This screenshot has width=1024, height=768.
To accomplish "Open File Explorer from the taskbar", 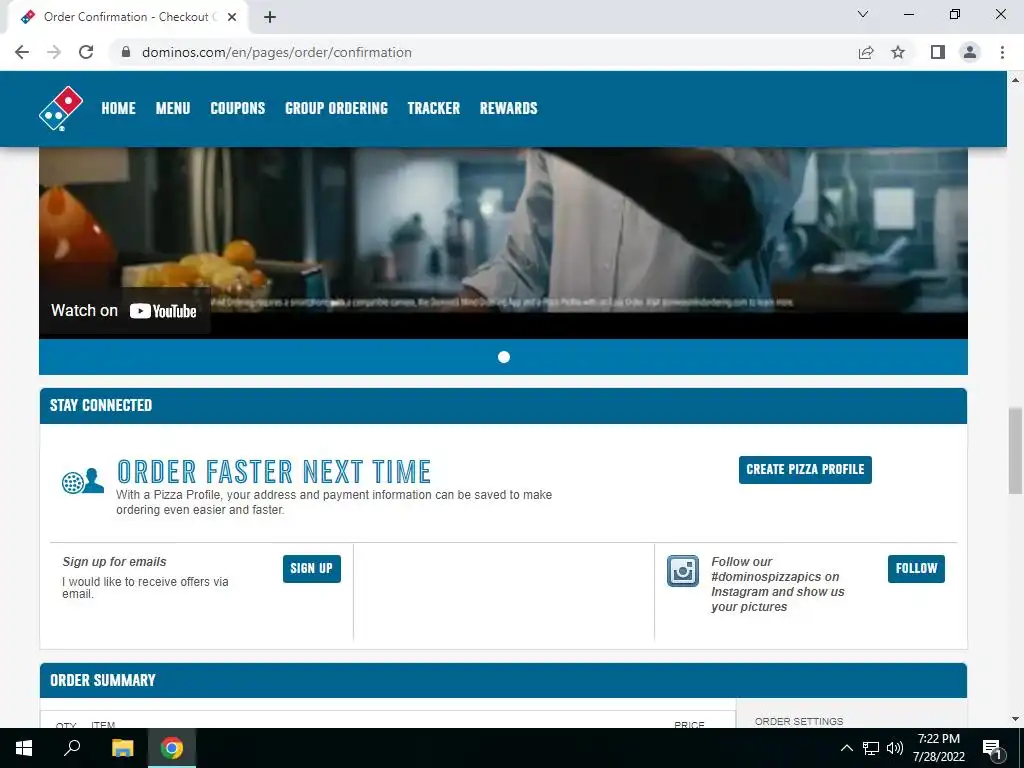I will (122, 748).
